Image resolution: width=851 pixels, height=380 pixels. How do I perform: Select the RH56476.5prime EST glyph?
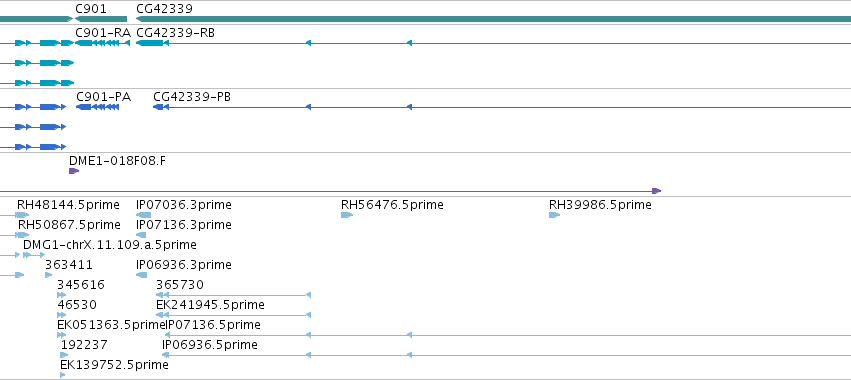[347, 215]
